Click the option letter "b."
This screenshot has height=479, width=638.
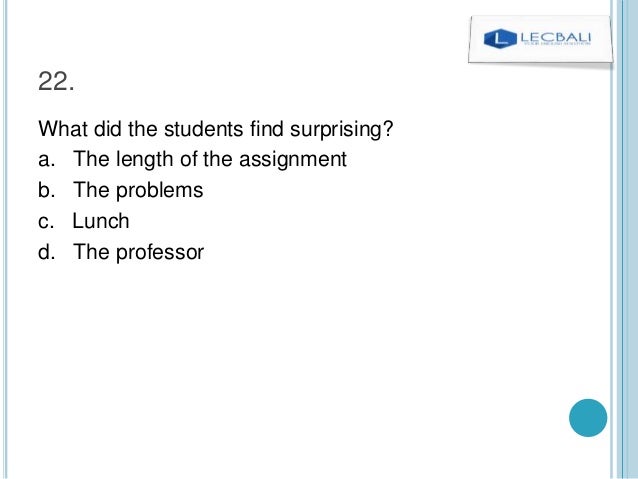[x=46, y=190]
